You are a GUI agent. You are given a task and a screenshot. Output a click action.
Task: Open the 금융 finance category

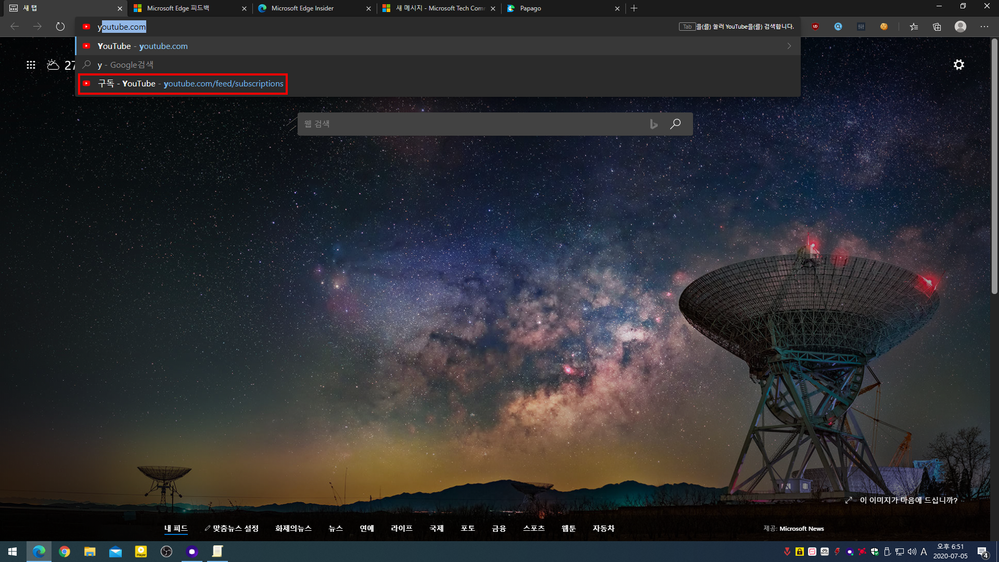[x=499, y=528]
